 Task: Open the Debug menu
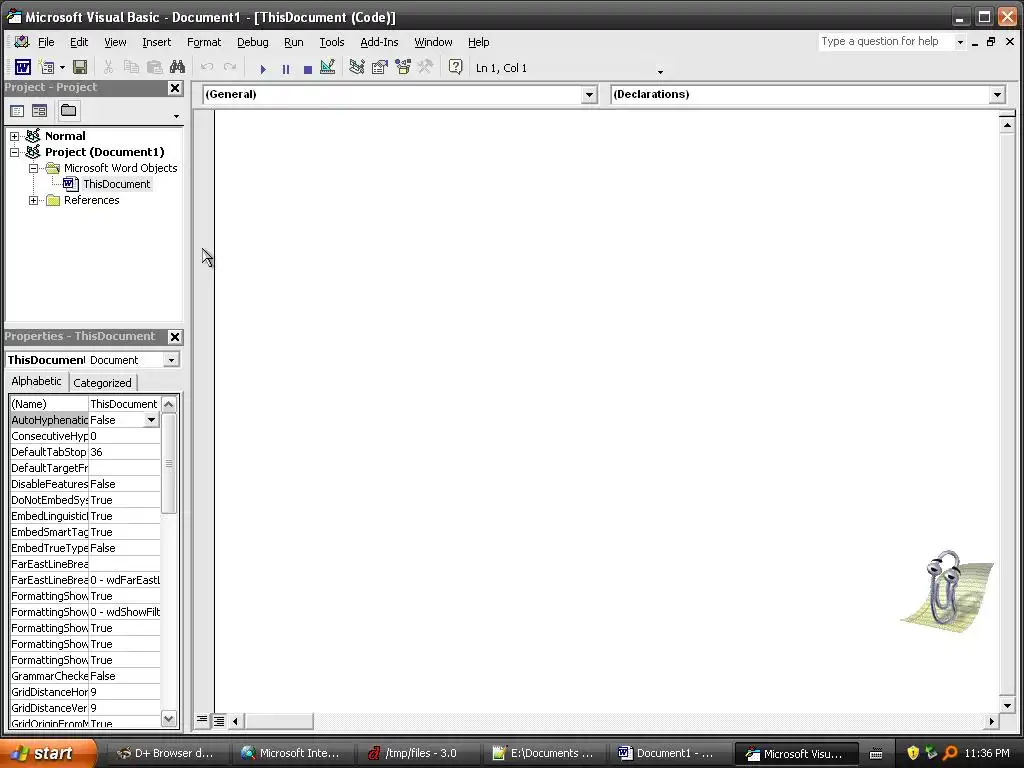coord(253,42)
